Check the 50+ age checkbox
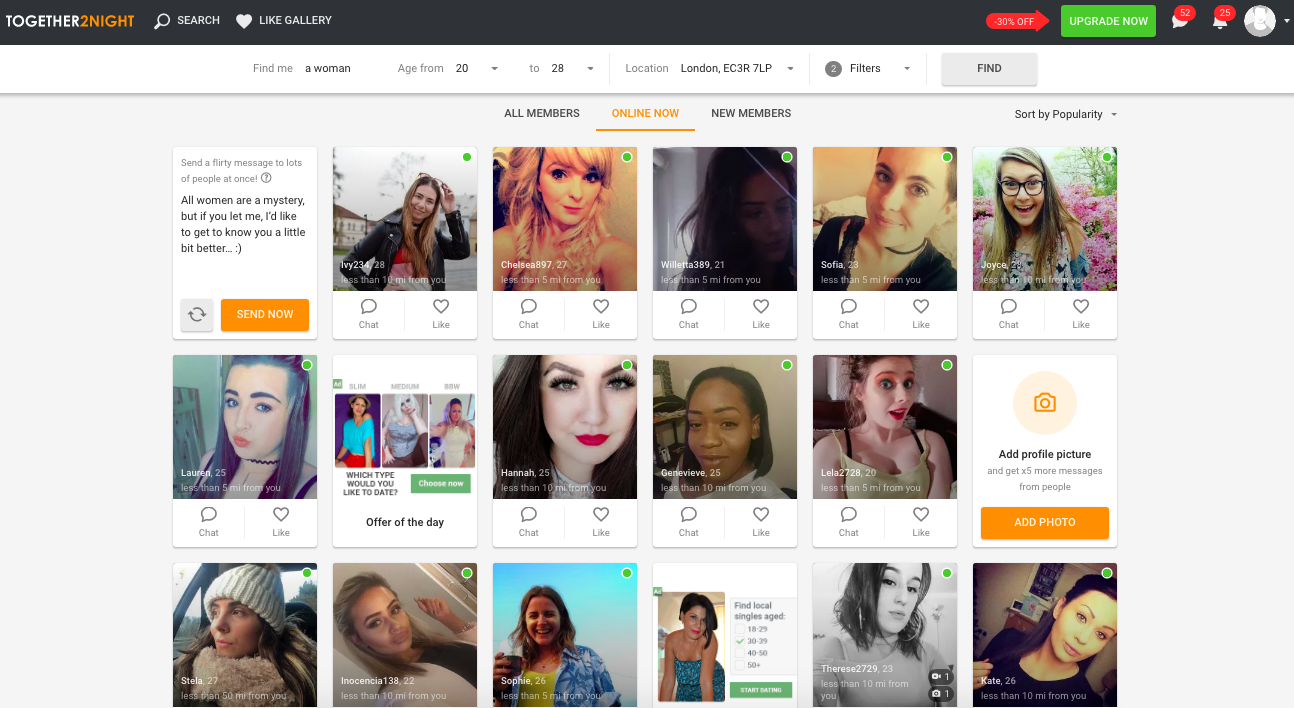Screen dimensions: 1294x708 pyautogui.click(x=740, y=665)
